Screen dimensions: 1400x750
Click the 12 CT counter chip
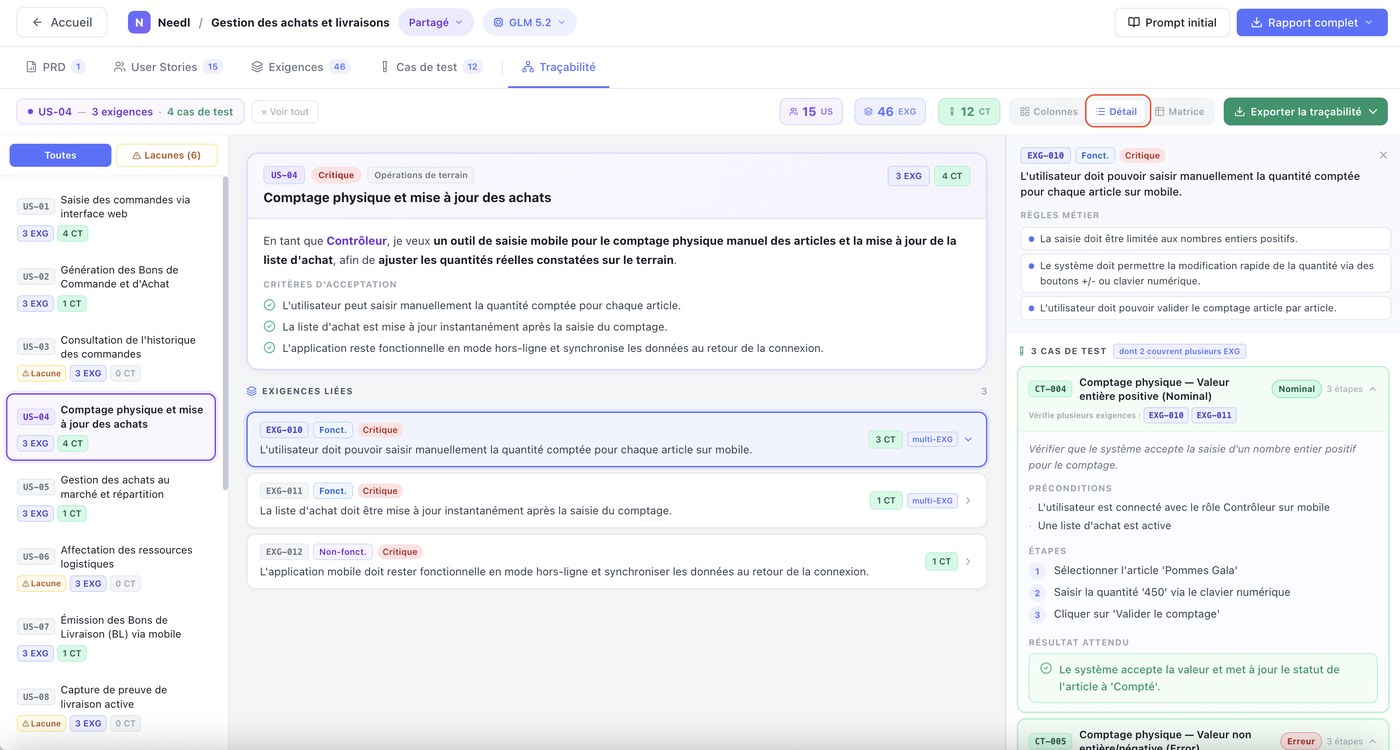(969, 112)
